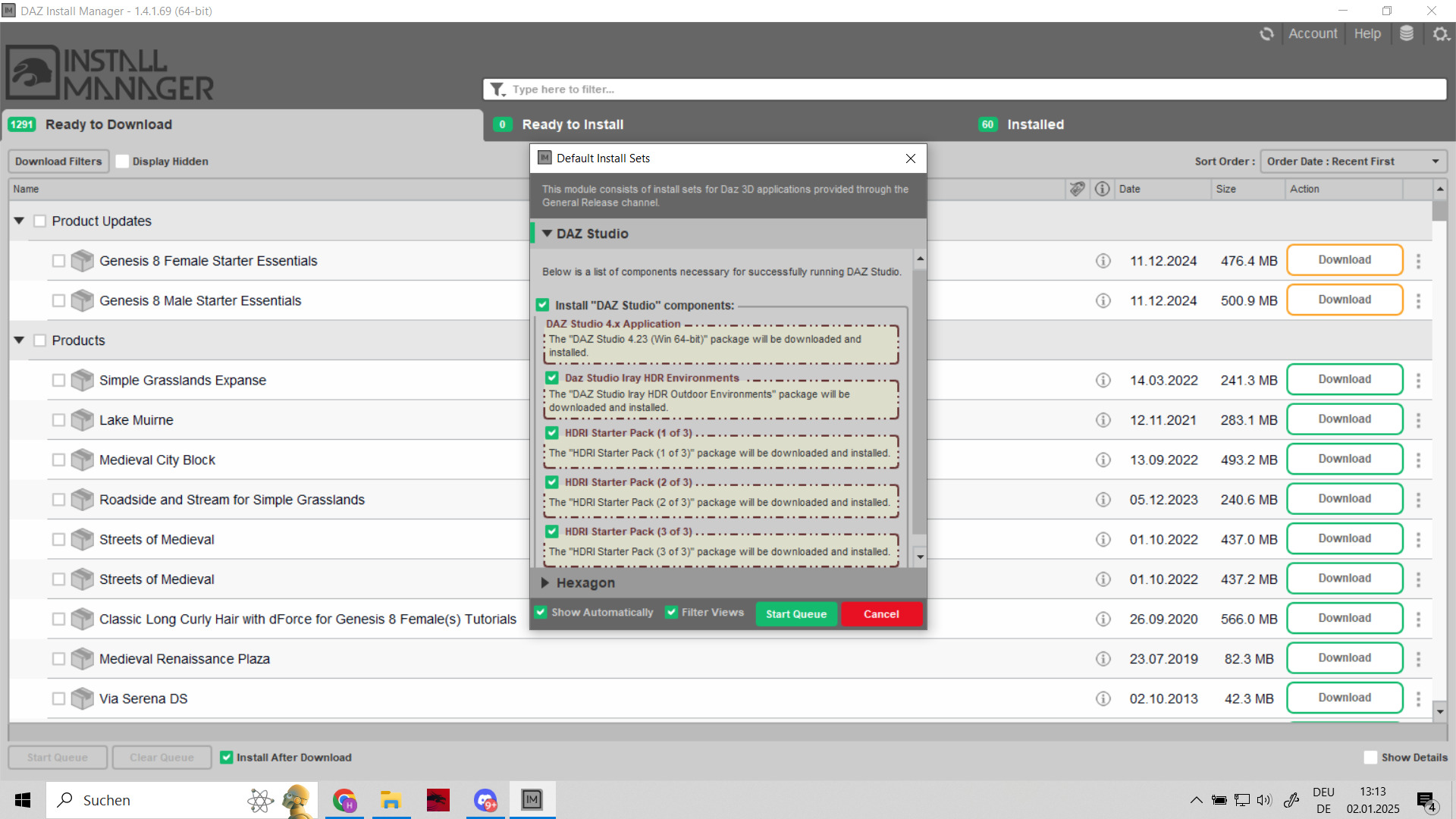
Task: Open the Sort Order dropdown
Action: [x=1354, y=162]
